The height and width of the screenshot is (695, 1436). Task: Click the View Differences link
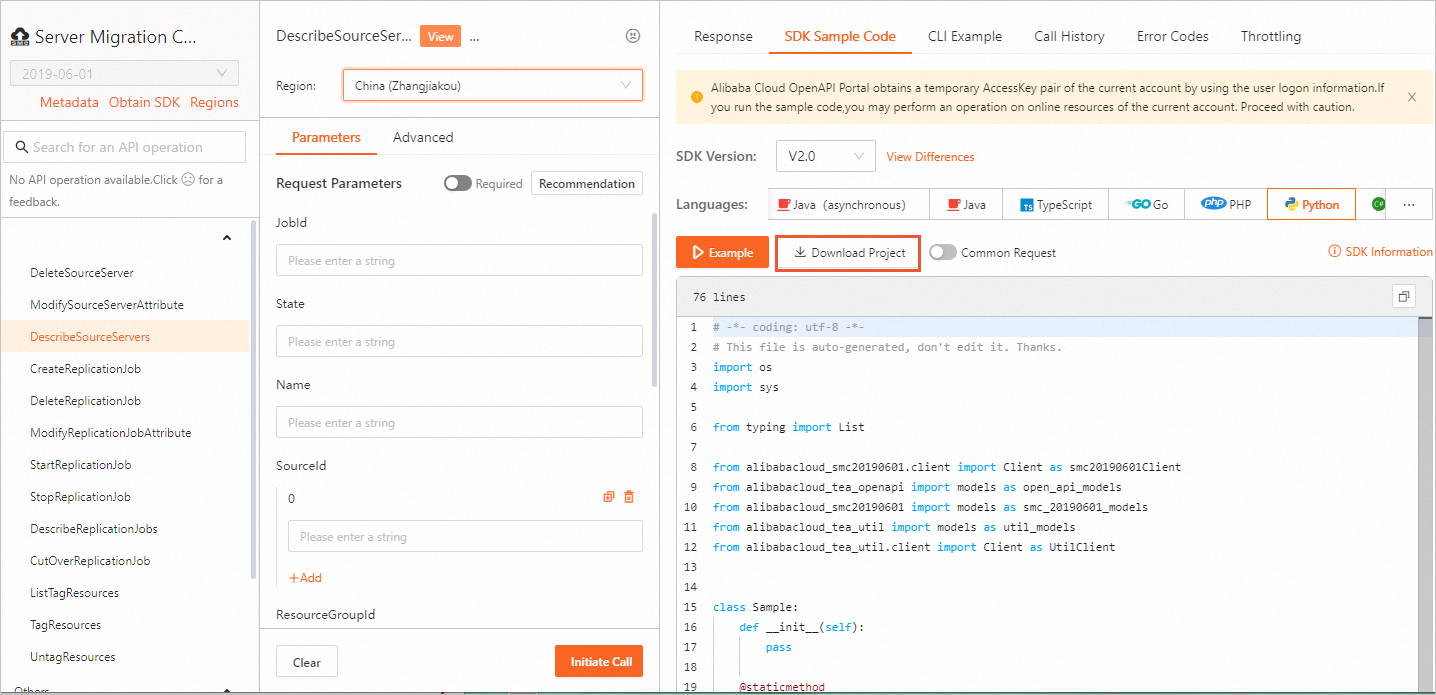pos(930,157)
